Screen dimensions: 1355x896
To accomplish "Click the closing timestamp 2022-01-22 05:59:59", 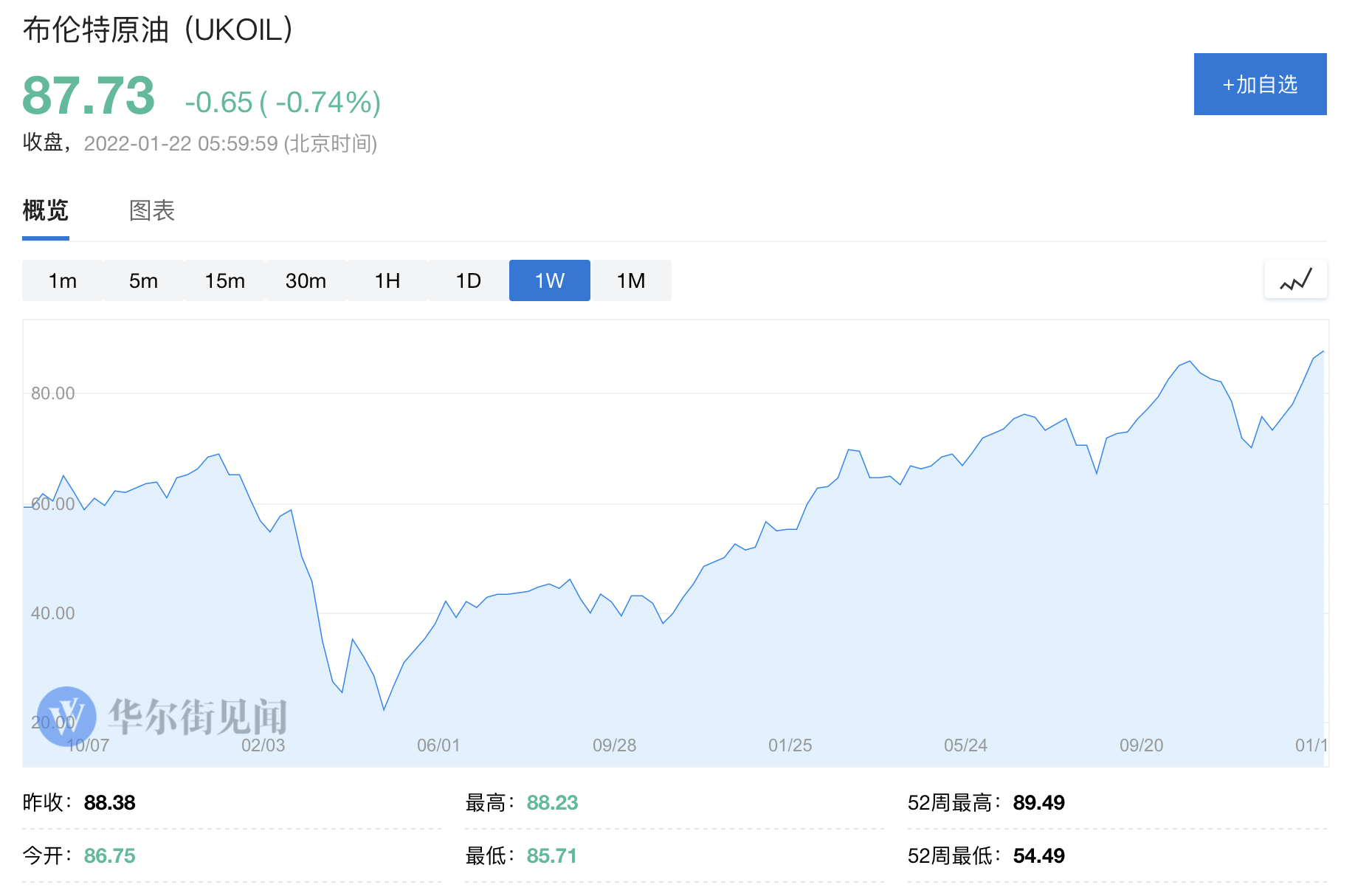I will (181, 143).
